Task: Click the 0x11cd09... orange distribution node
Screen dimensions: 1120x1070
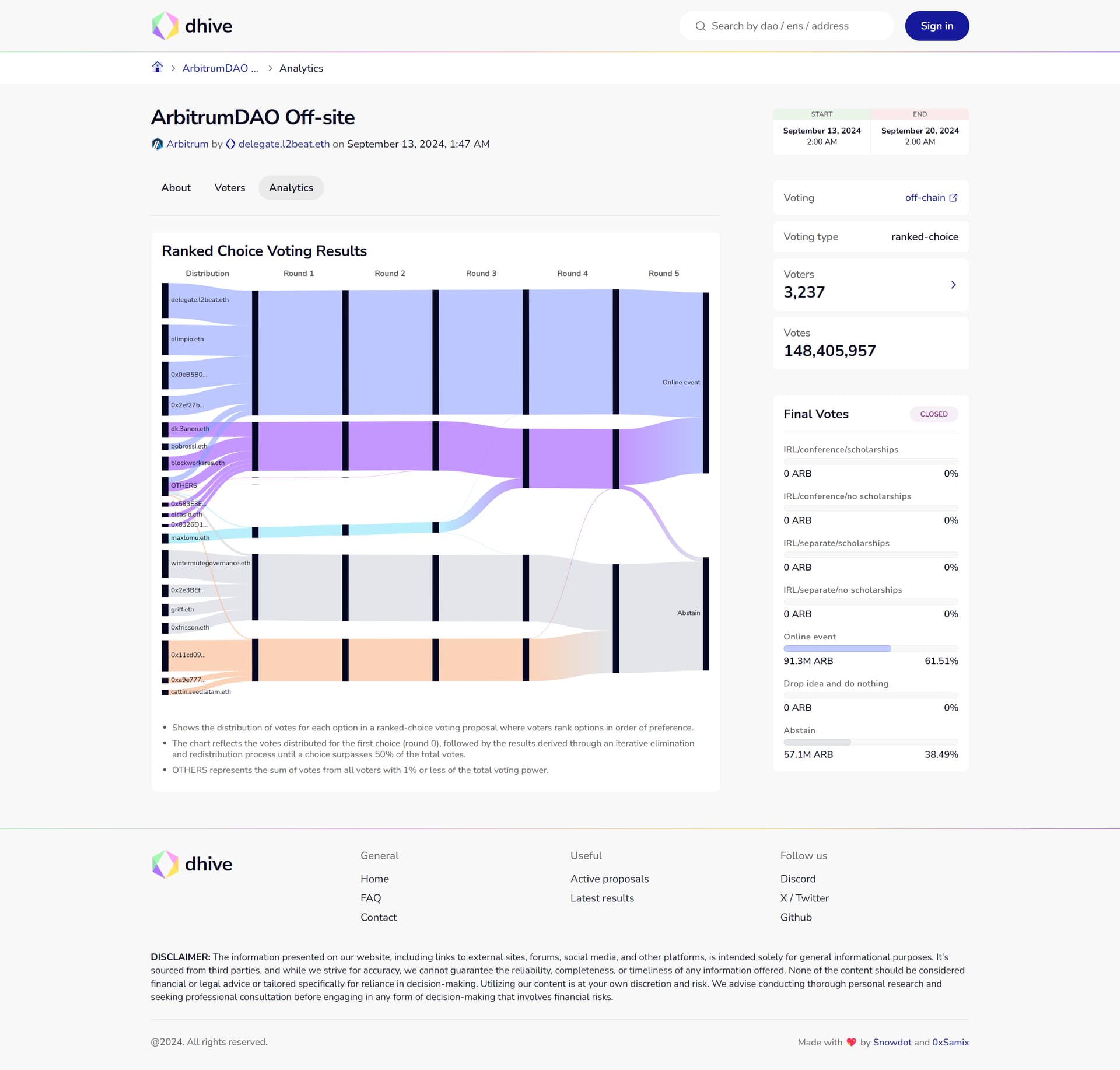Action: point(165,655)
